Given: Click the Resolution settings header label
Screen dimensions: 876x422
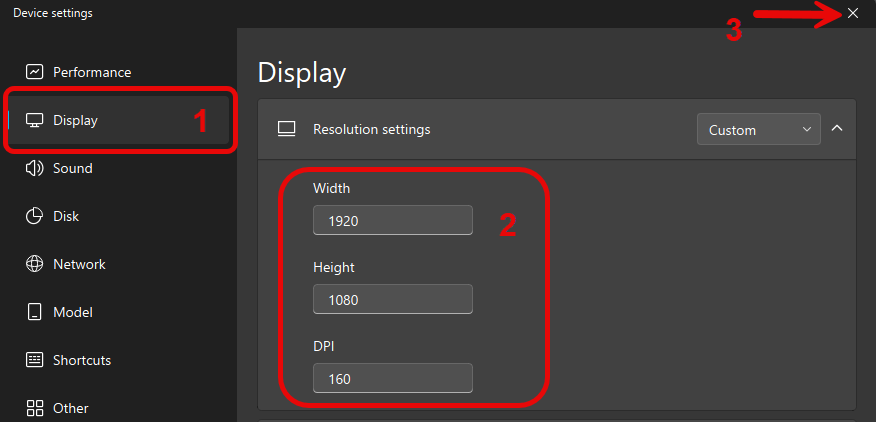Looking at the screenshot, I should (x=371, y=129).
